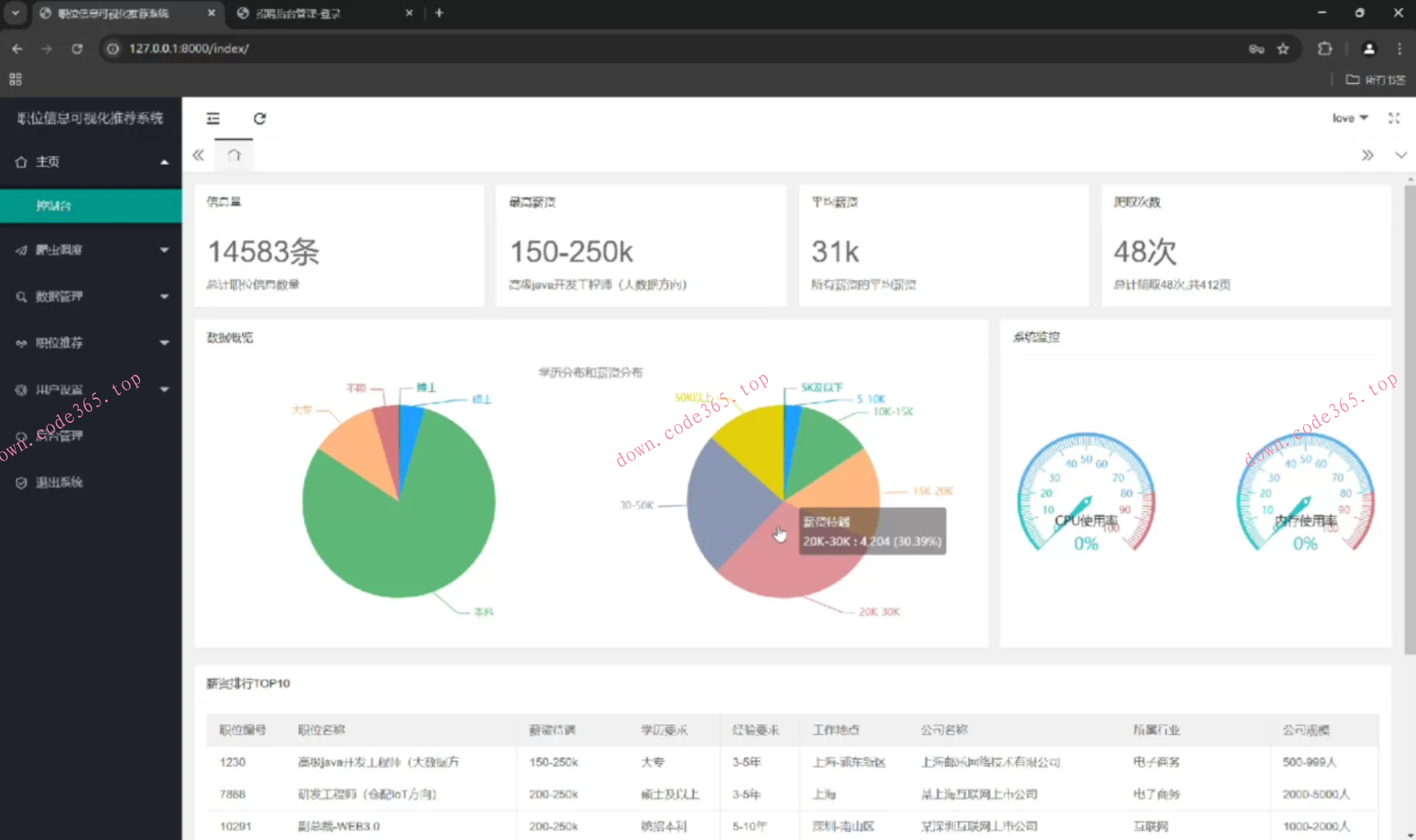The image size is (1416, 840).
Task: Collapse the 主页 sidebar menu
Action: [90, 162]
